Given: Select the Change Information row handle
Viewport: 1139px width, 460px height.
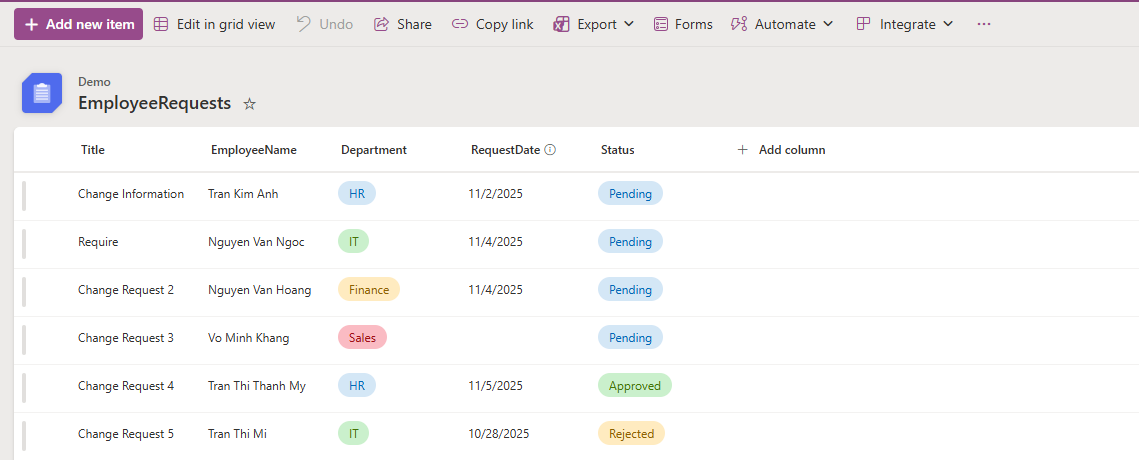Looking at the screenshot, I should click(24, 195).
